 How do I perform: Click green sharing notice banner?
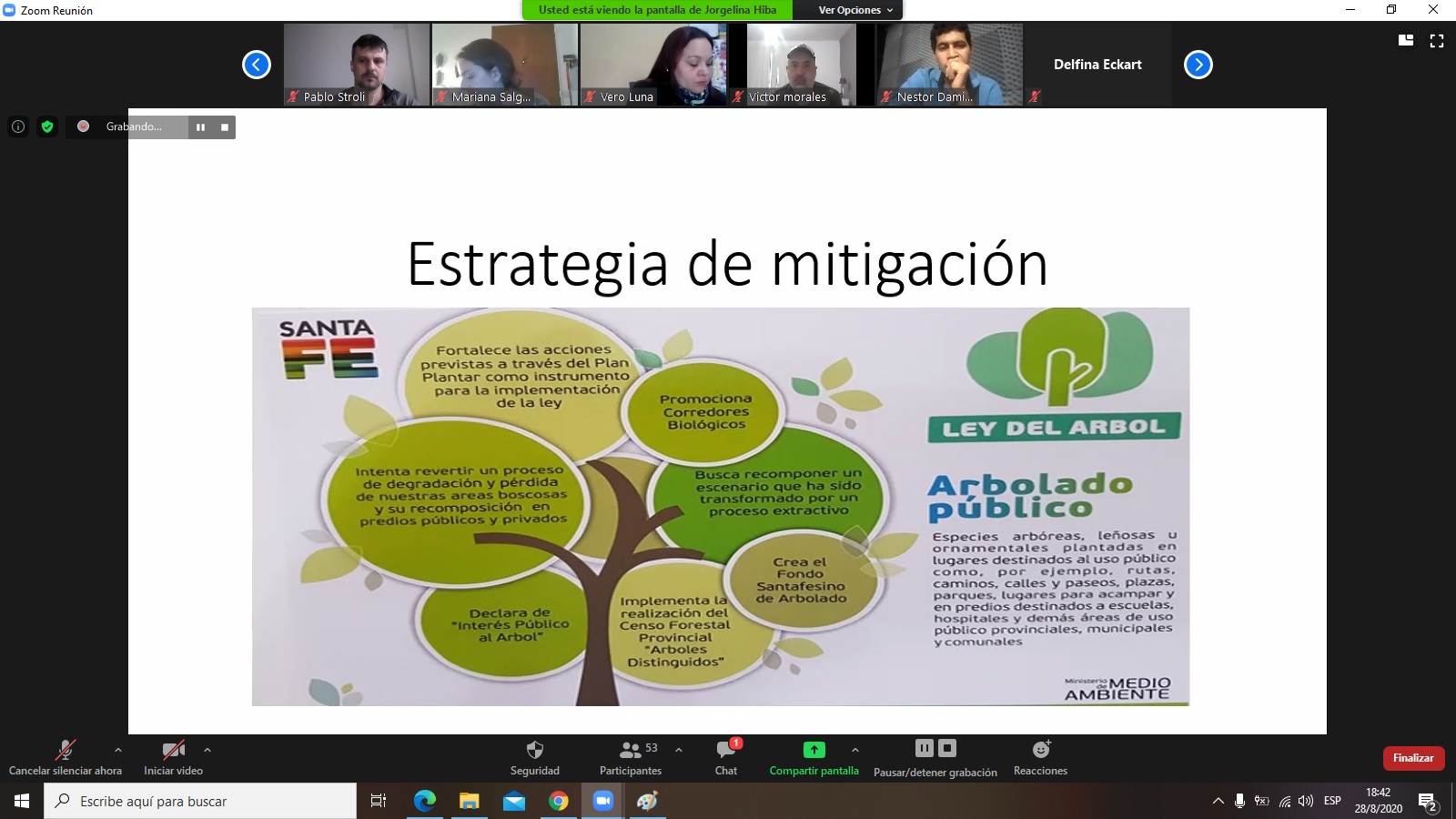657,10
